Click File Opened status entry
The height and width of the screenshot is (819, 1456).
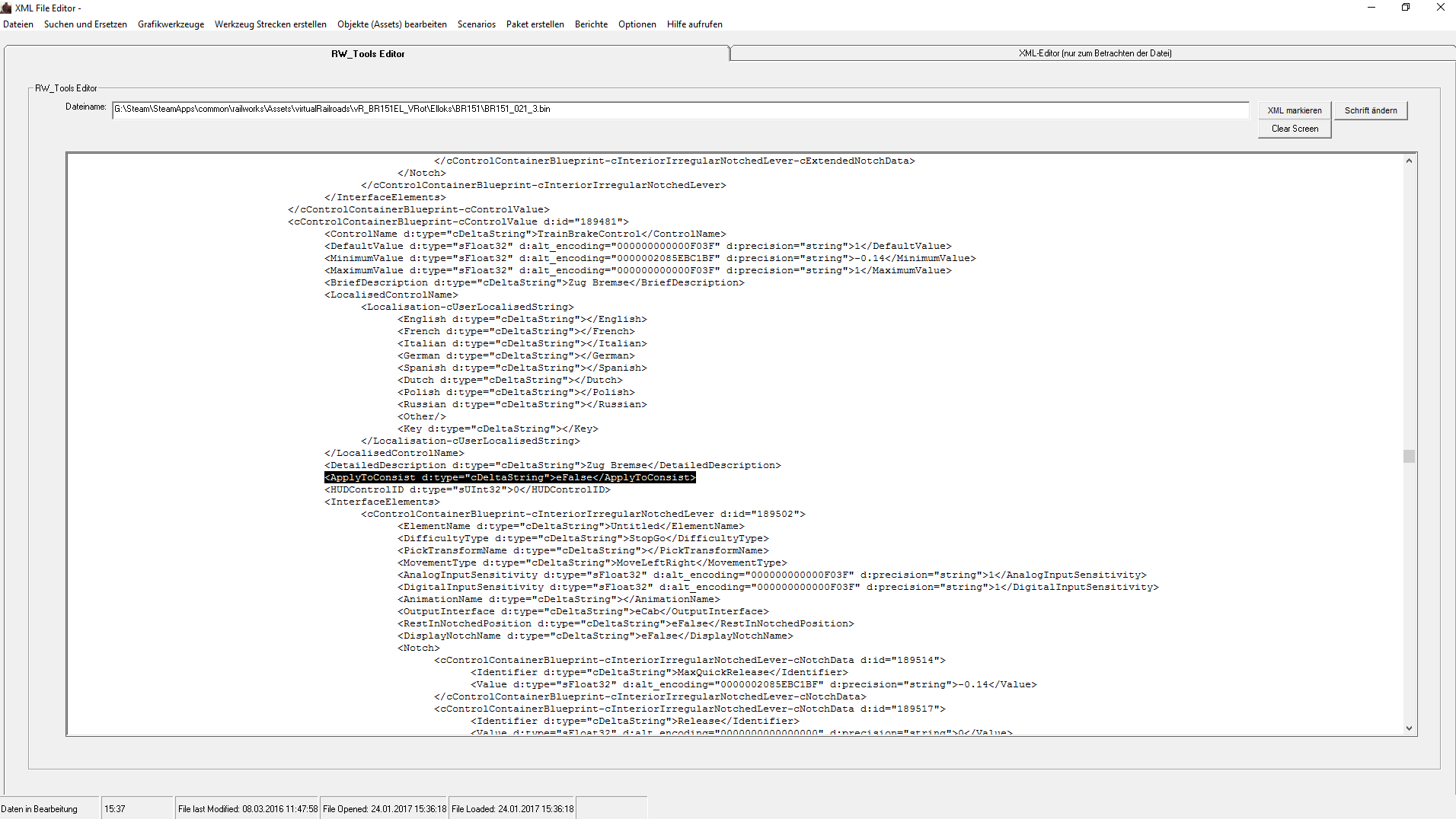click(385, 809)
